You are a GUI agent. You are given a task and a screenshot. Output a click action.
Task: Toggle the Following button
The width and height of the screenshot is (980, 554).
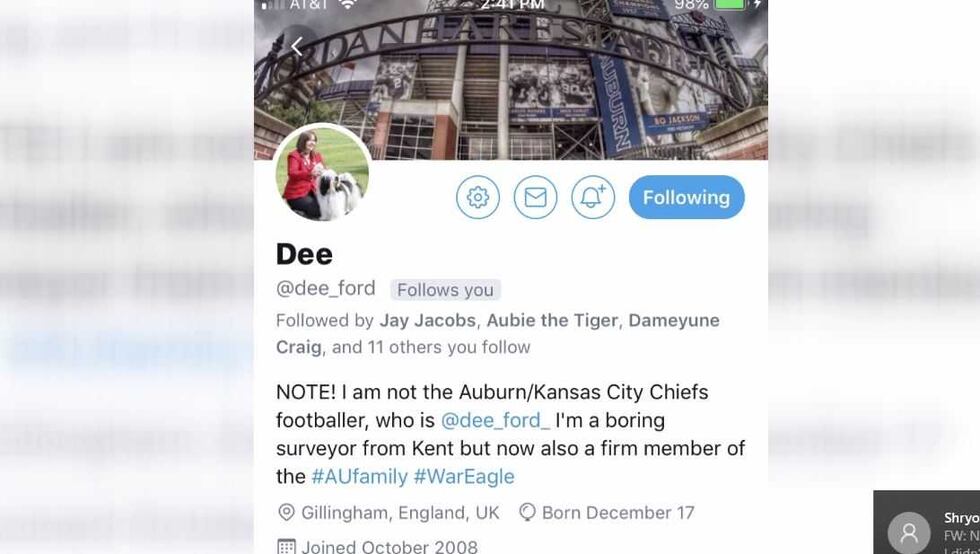tap(686, 198)
